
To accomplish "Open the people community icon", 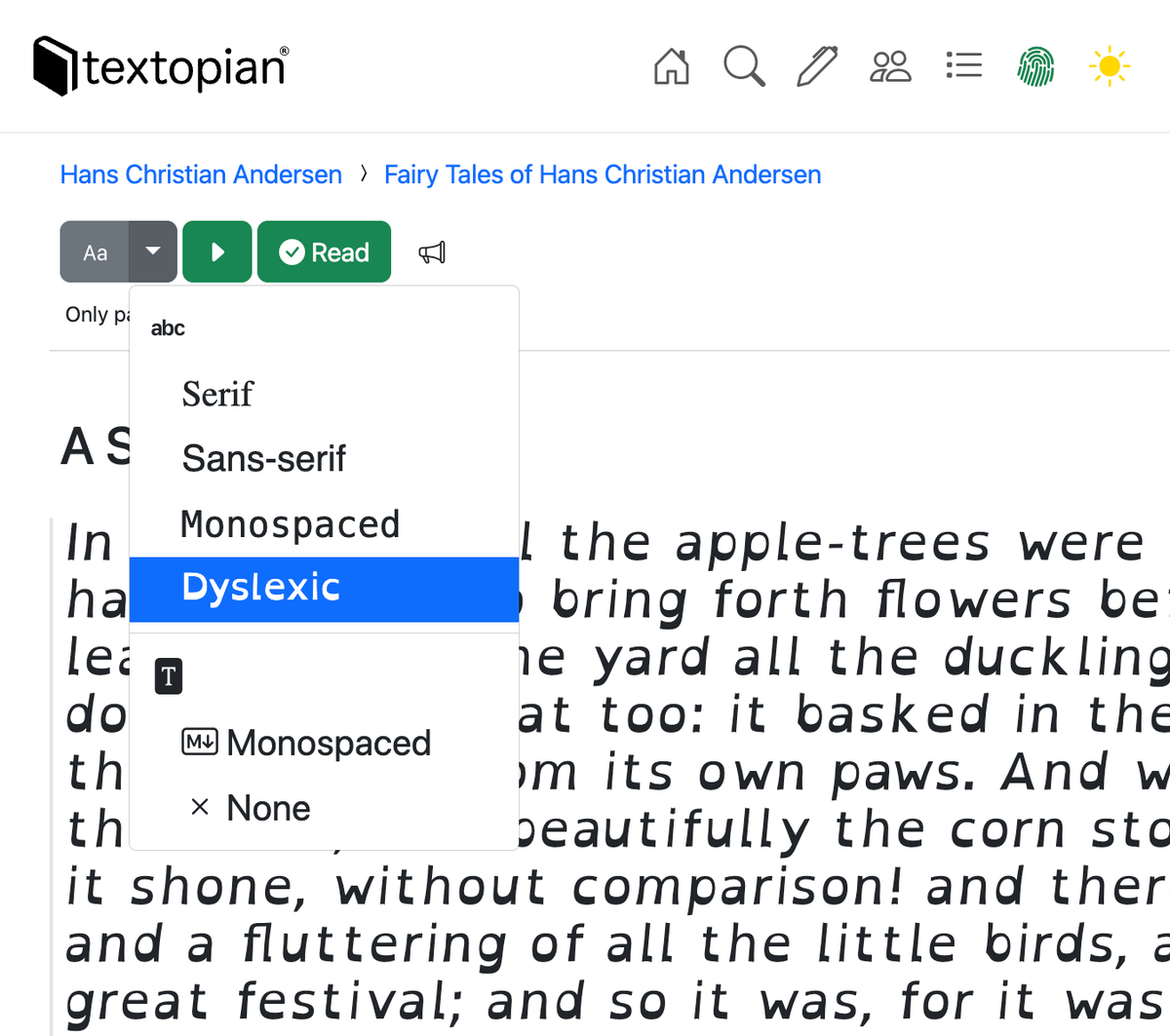I will pyautogui.click(x=890, y=66).
